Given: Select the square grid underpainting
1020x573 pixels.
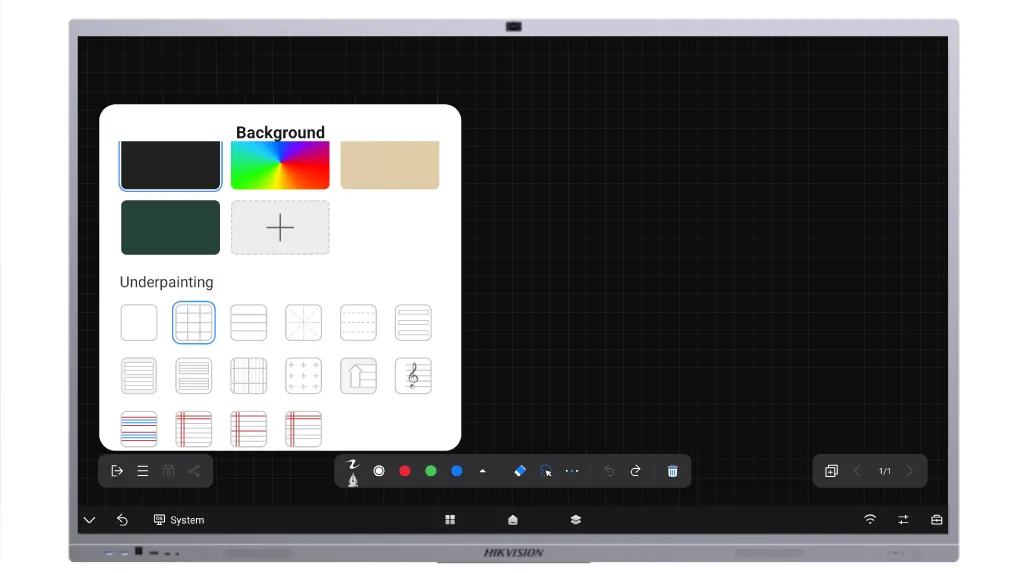Looking at the screenshot, I should click(x=194, y=323).
